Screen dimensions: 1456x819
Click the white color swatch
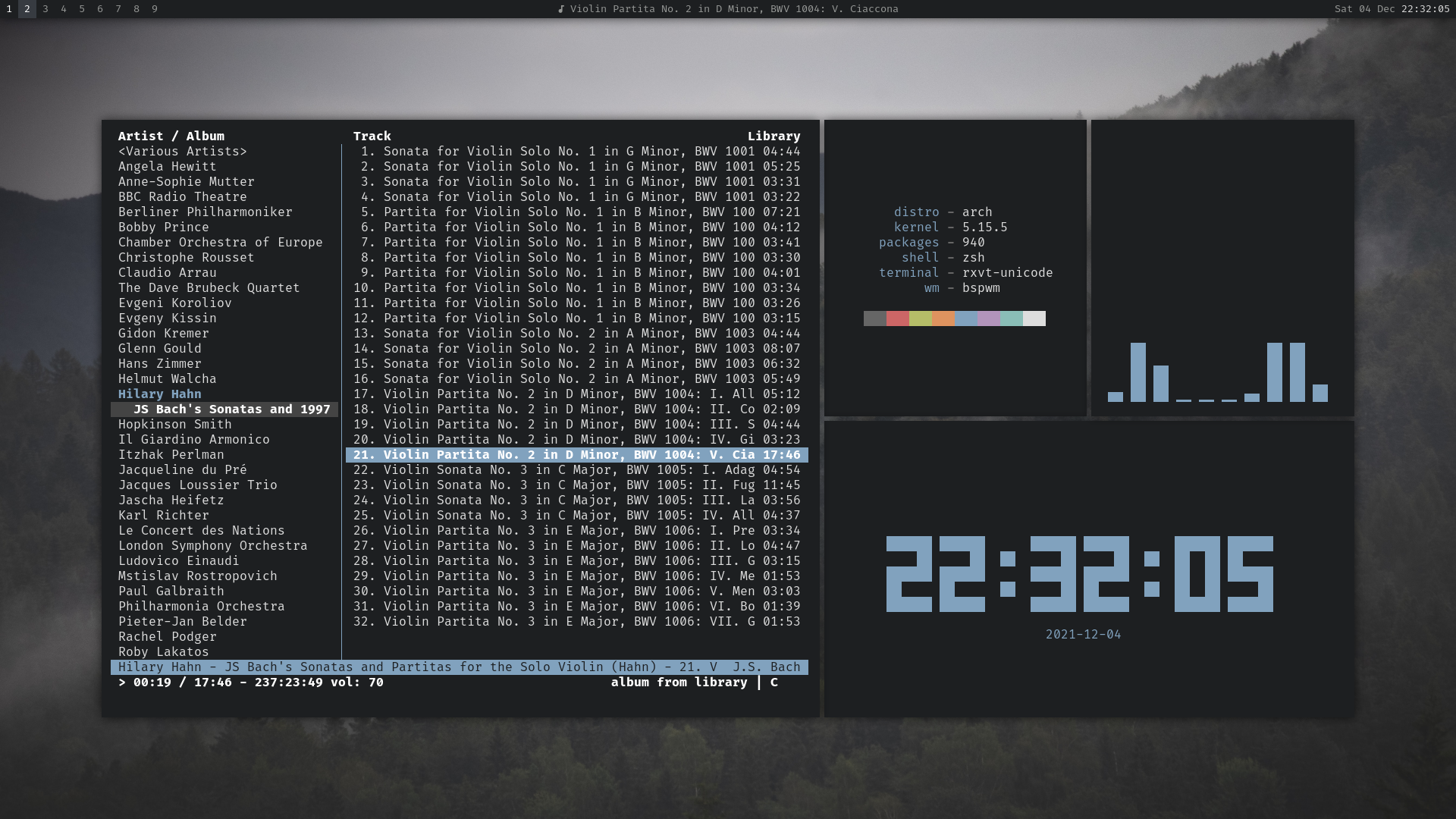[1034, 318]
